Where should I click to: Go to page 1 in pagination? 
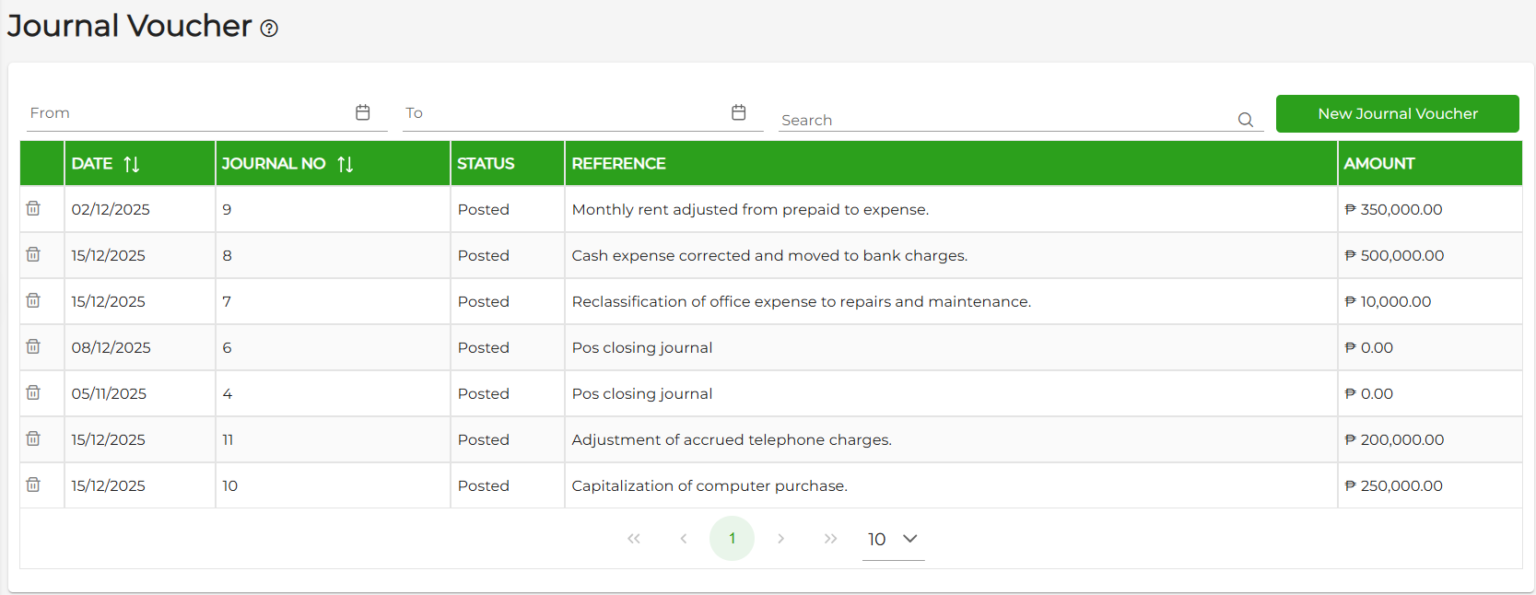tap(732, 539)
